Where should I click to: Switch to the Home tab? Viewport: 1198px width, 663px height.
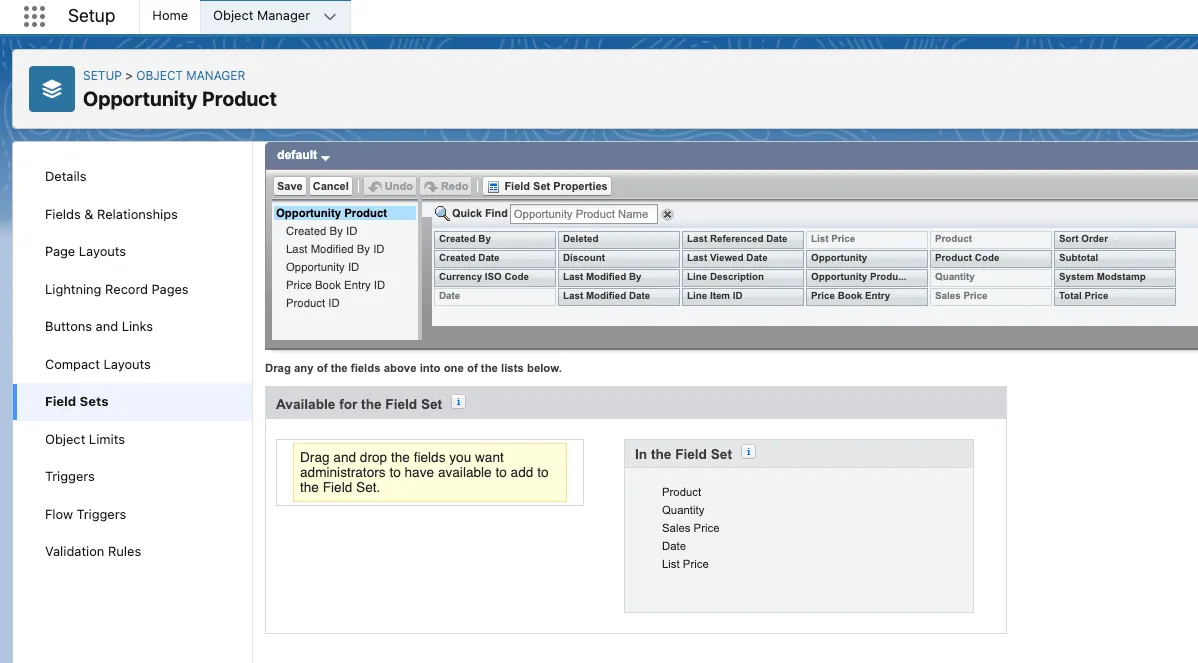169,16
